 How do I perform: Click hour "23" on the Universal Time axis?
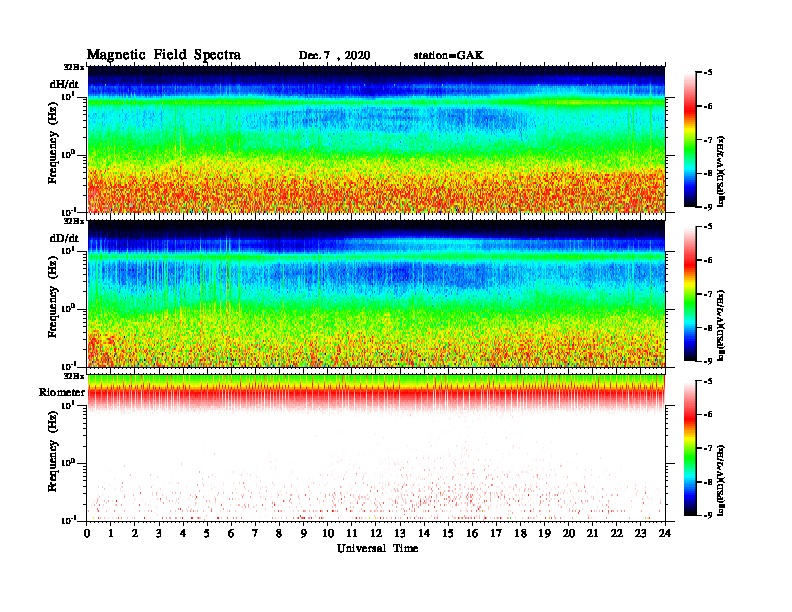coord(641,533)
